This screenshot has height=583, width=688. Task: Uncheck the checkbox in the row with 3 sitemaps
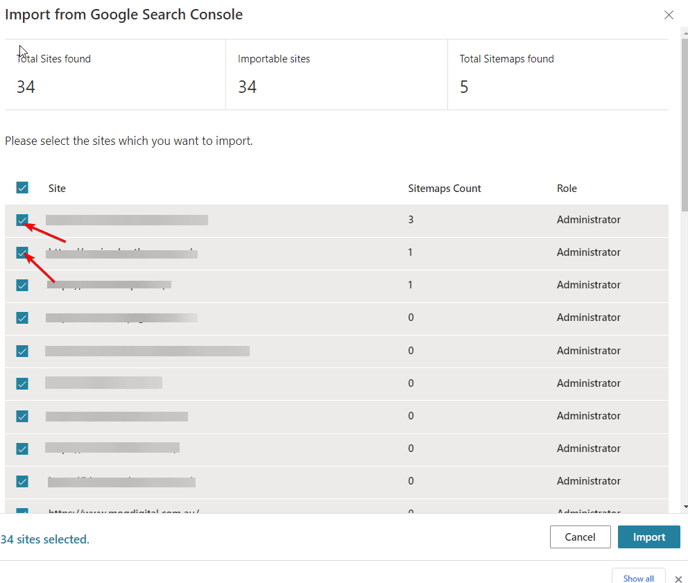pos(22,220)
